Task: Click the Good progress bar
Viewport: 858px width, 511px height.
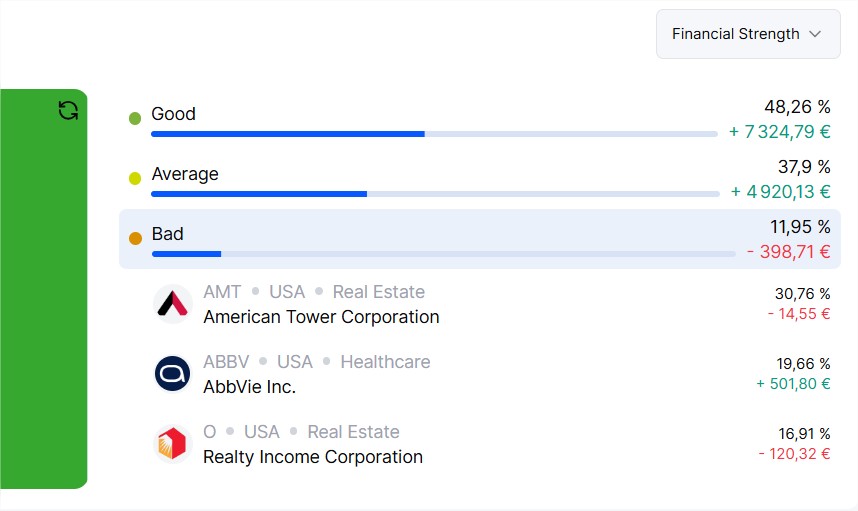Action: pyautogui.click(x=434, y=134)
